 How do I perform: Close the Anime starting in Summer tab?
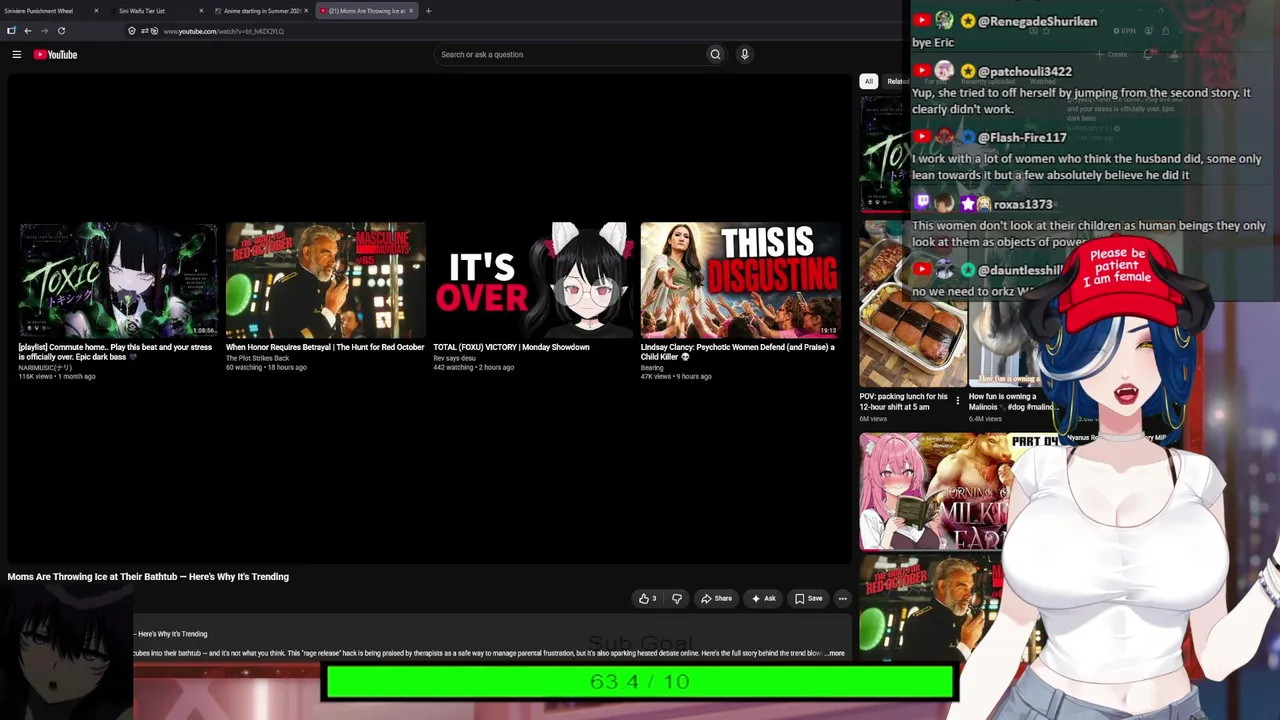pos(306,11)
